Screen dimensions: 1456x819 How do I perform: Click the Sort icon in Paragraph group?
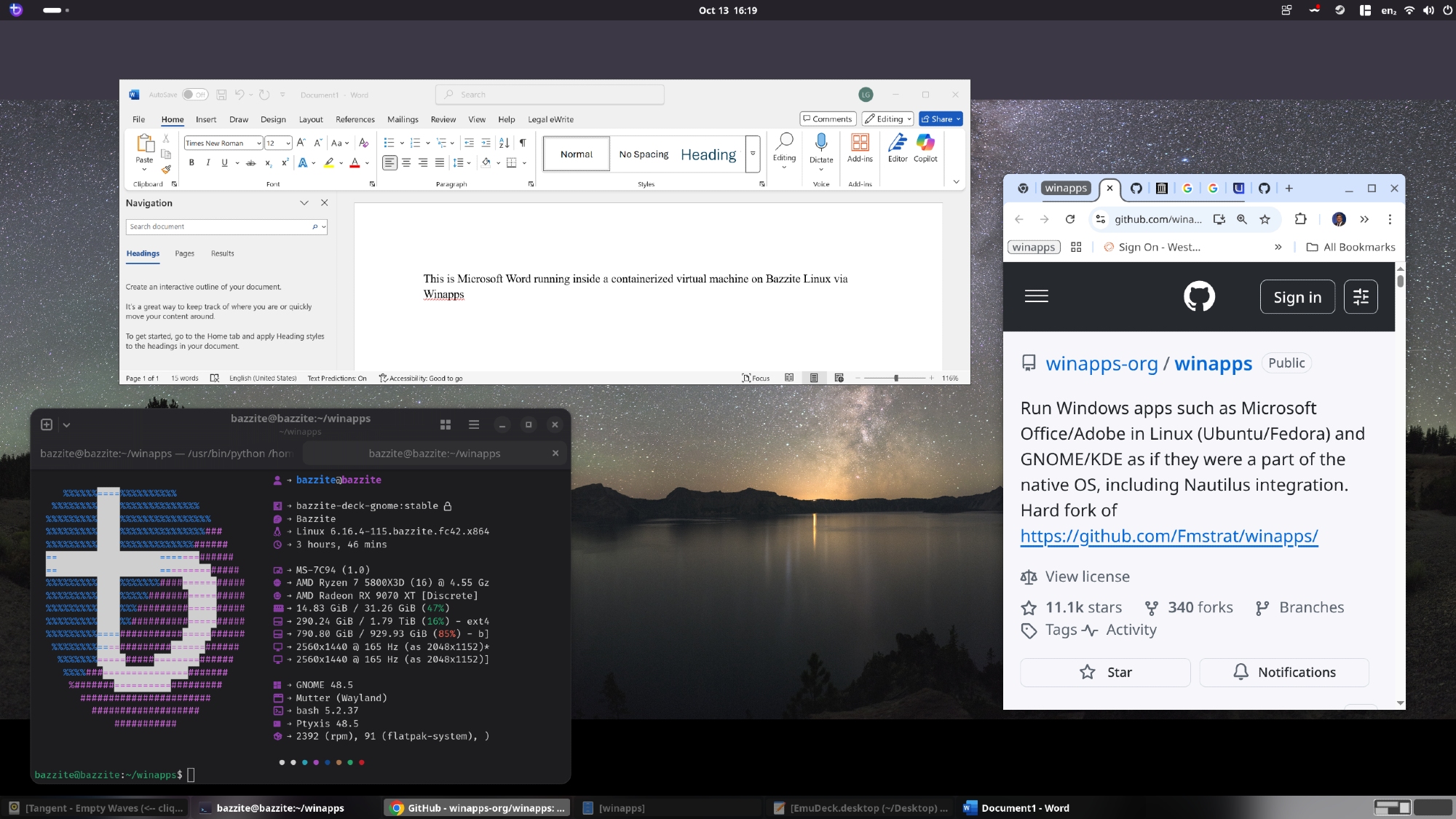point(504,143)
